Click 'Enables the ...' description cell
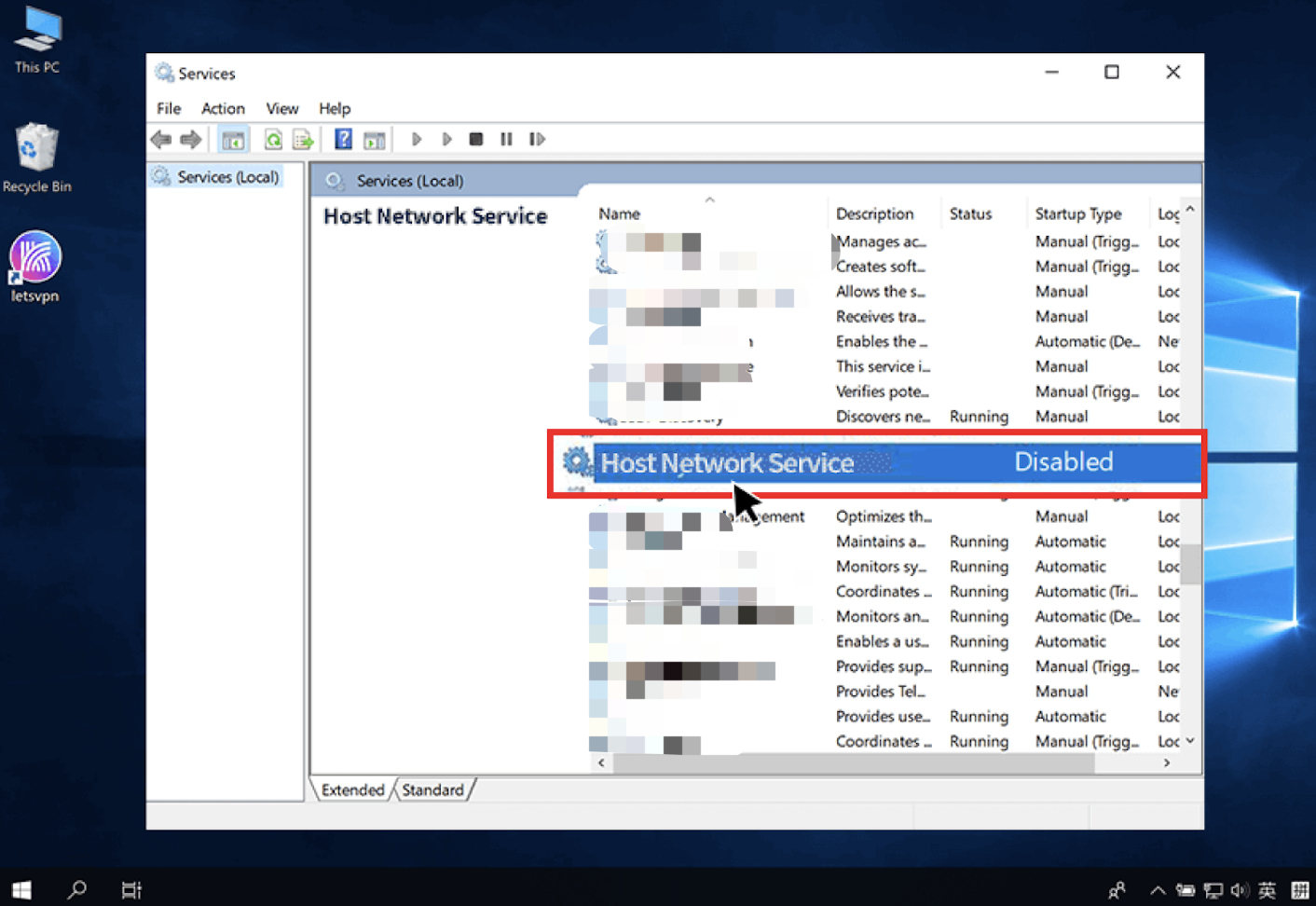Viewport: 1316px width, 906px height. coord(882,342)
